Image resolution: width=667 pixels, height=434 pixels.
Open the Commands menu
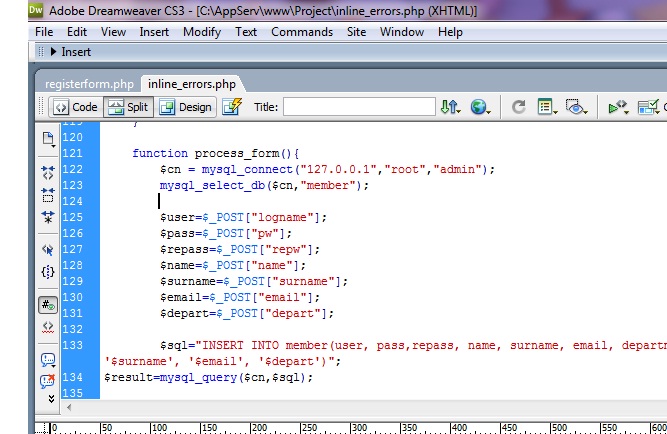tap(302, 32)
